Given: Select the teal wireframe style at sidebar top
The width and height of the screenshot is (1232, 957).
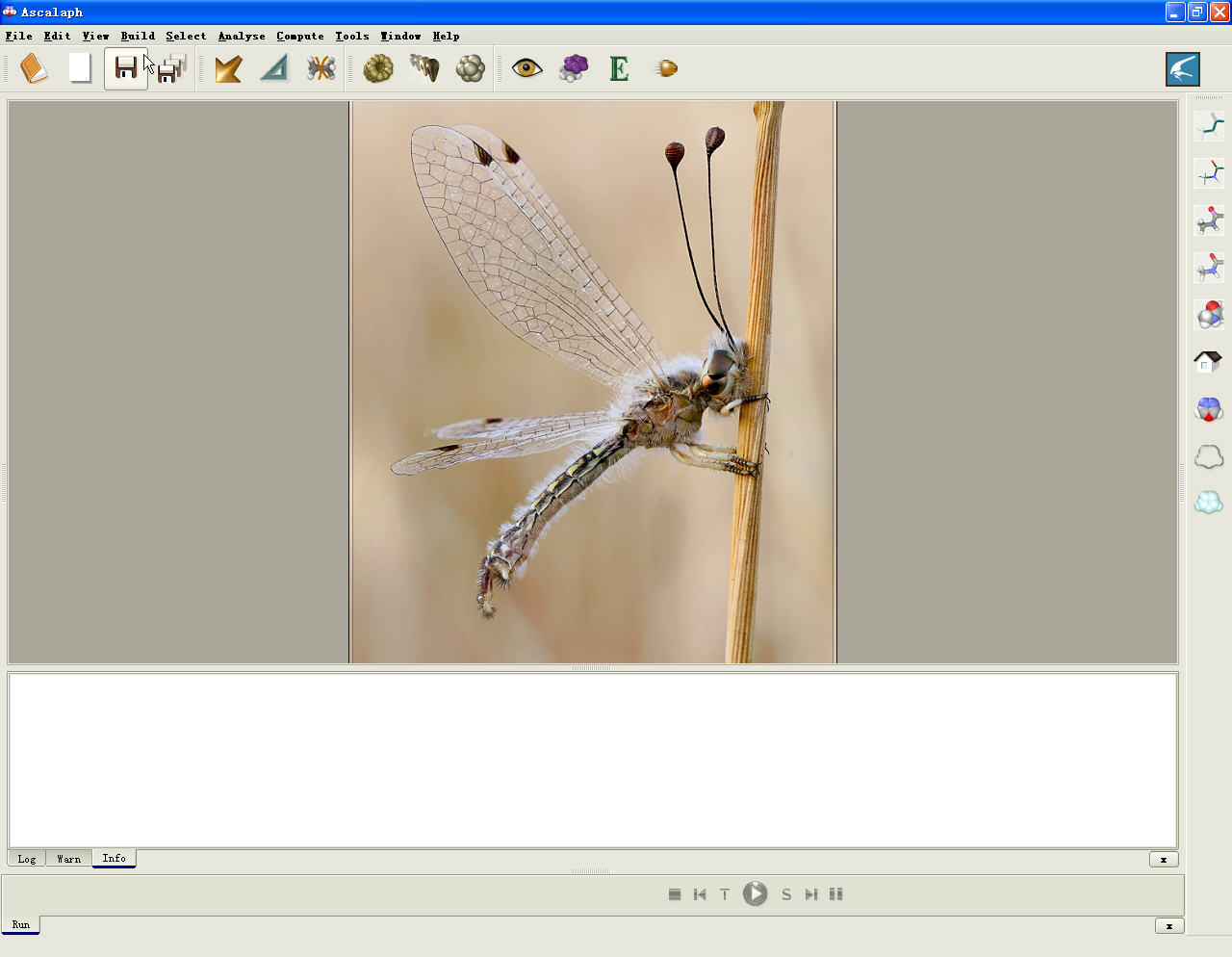Looking at the screenshot, I should (x=1209, y=126).
